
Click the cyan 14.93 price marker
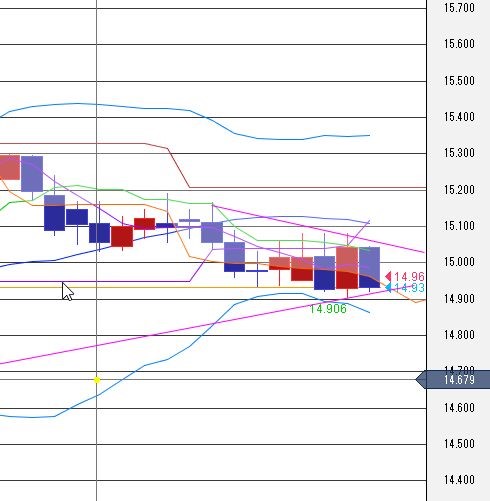[x=405, y=288]
